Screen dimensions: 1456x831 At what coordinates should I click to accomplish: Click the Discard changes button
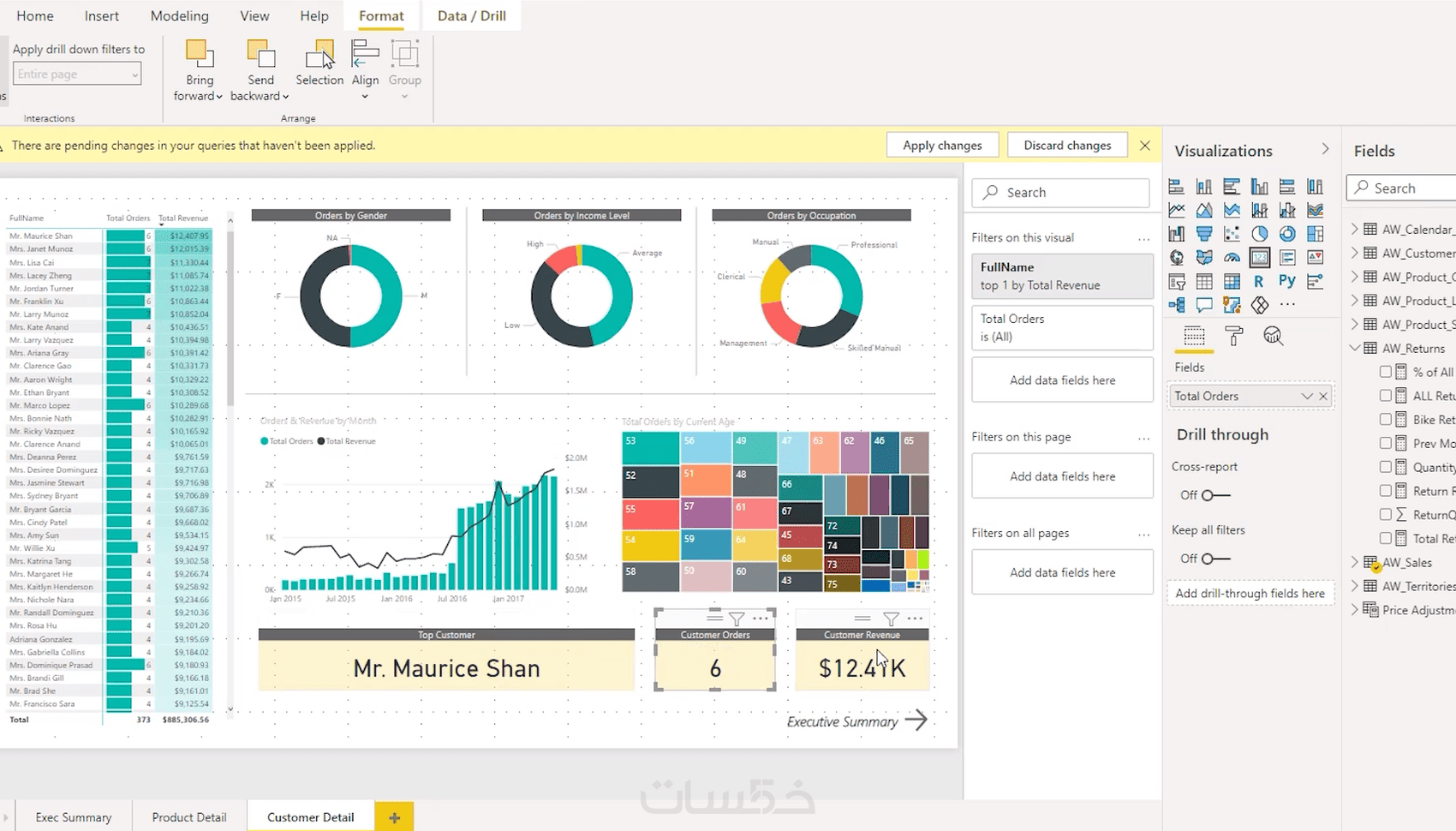tap(1067, 144)
